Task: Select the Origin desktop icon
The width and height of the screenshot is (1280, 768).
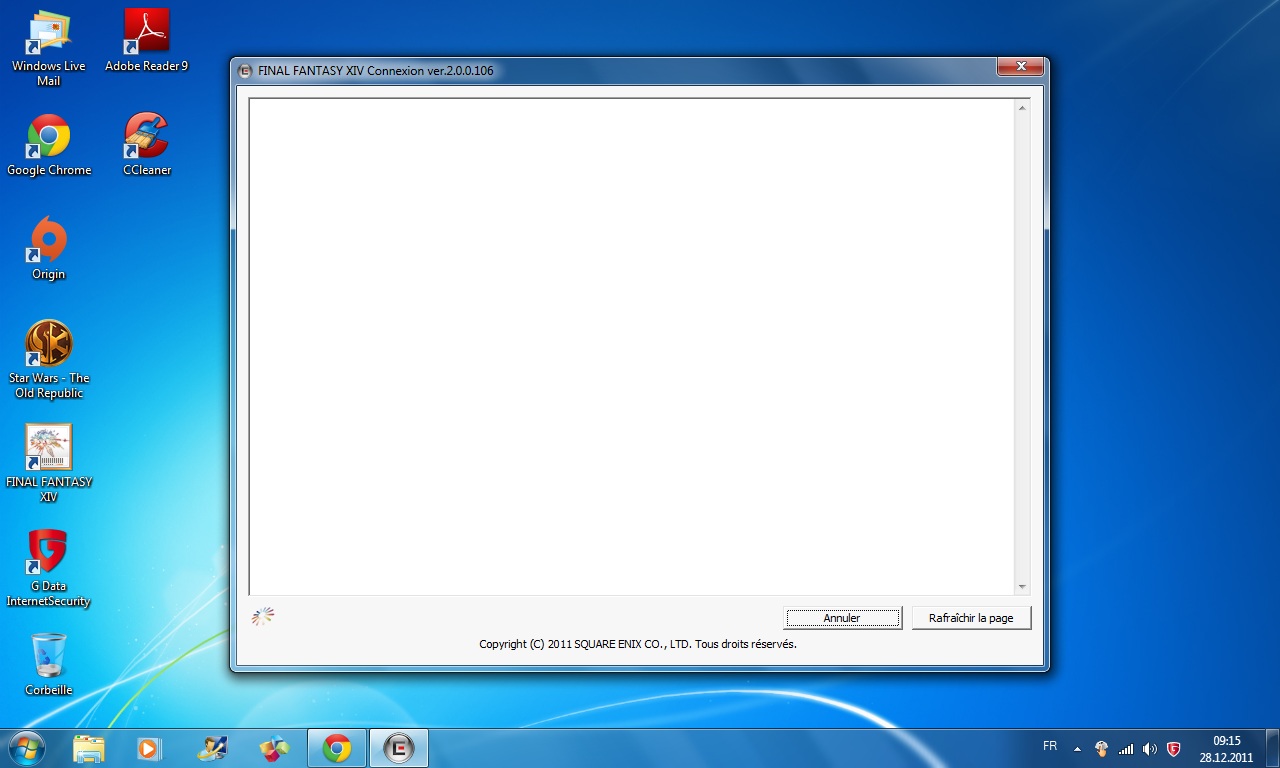Action: tap(48, 249)
